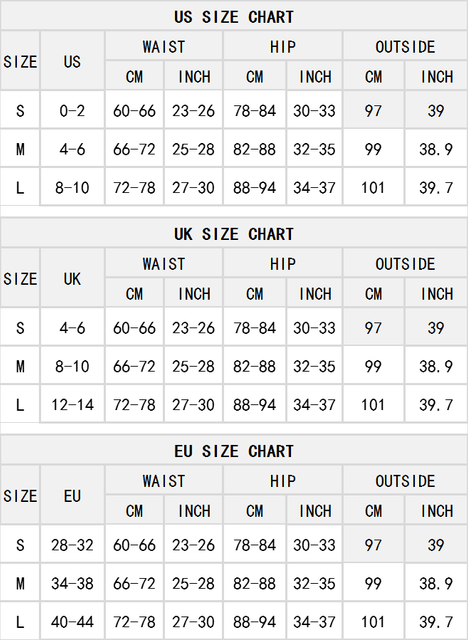Select the 101 cm cell in UK chart
This screenshot has width=468, height=640.
click(x=373, y=405)
